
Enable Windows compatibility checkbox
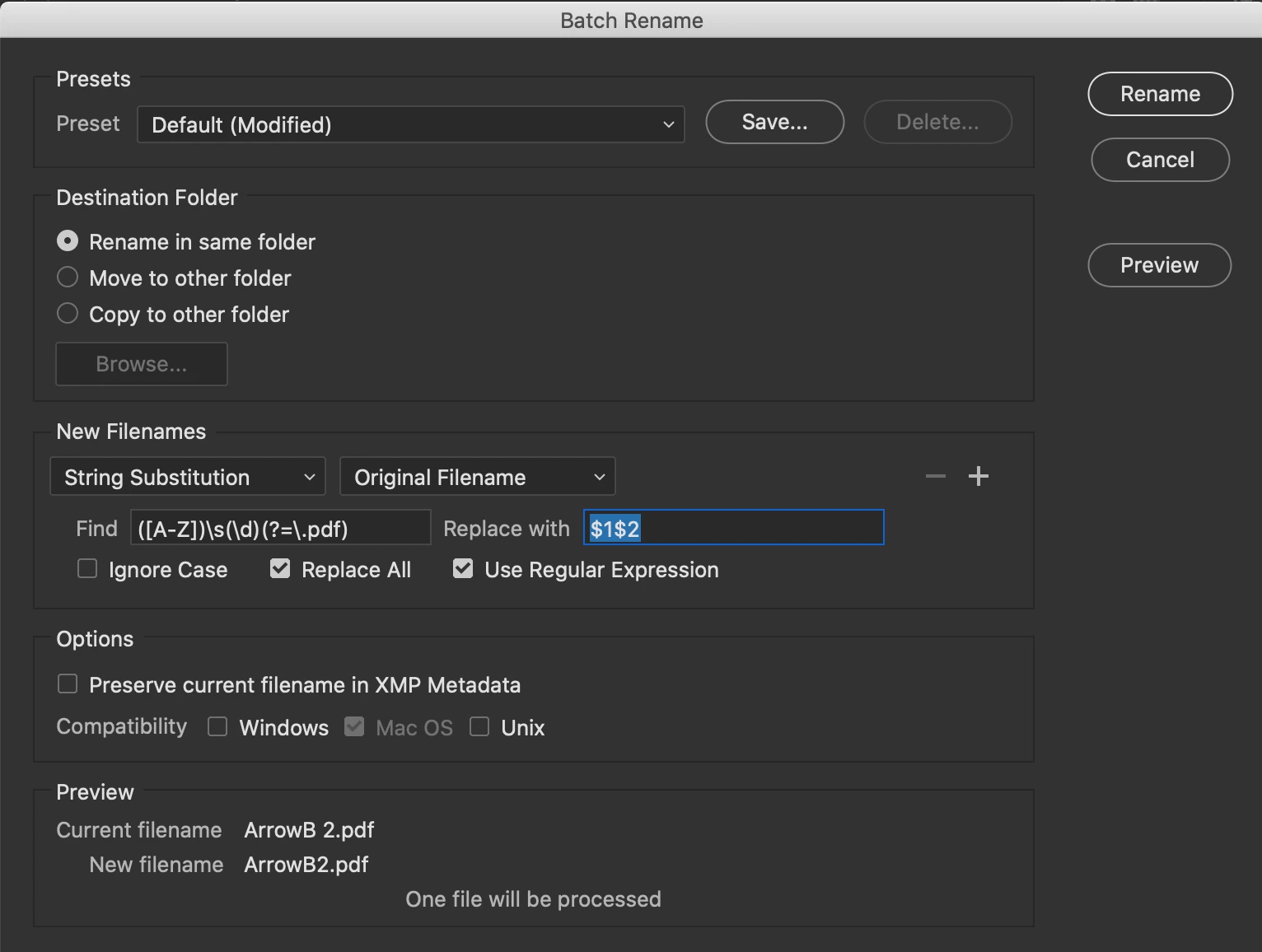click(x=217, y=726)
